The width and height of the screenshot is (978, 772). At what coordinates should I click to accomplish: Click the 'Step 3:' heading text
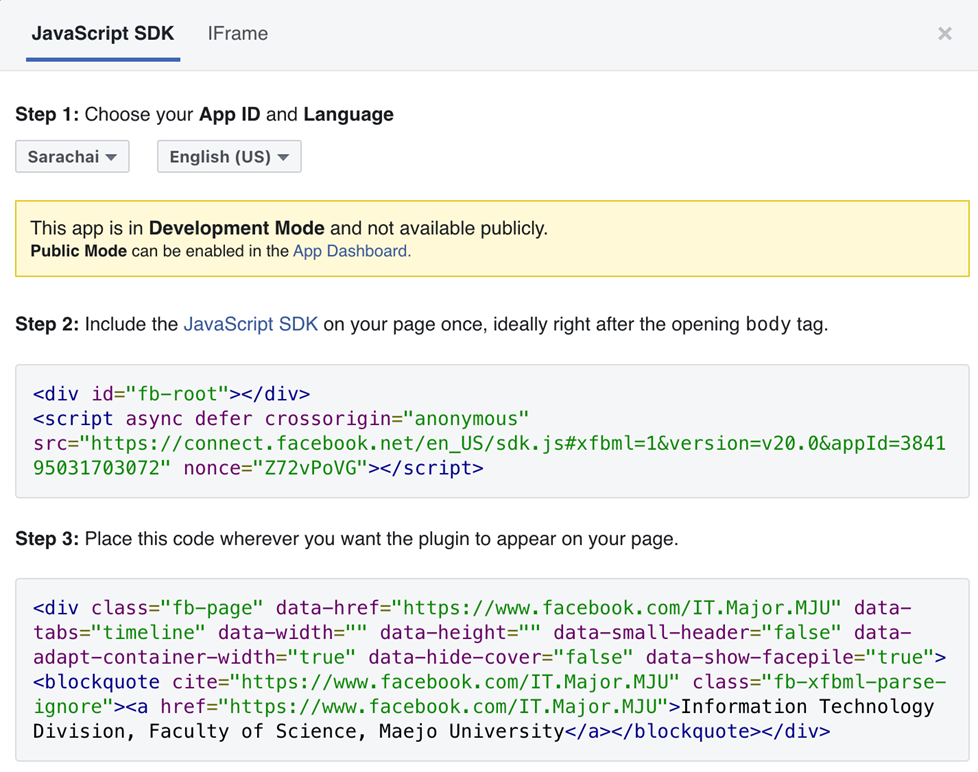pos(47,539)
